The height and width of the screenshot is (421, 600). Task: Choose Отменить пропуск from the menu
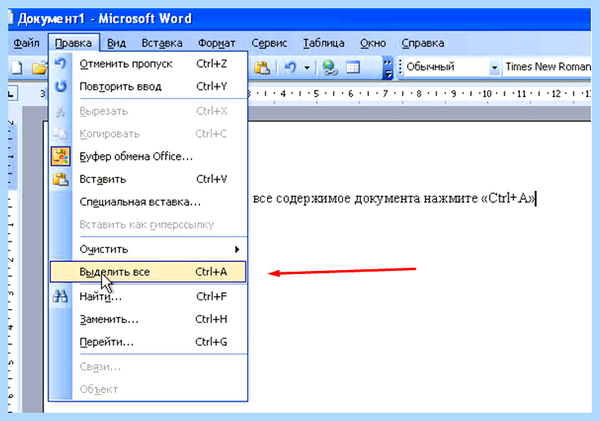(148, 64)
